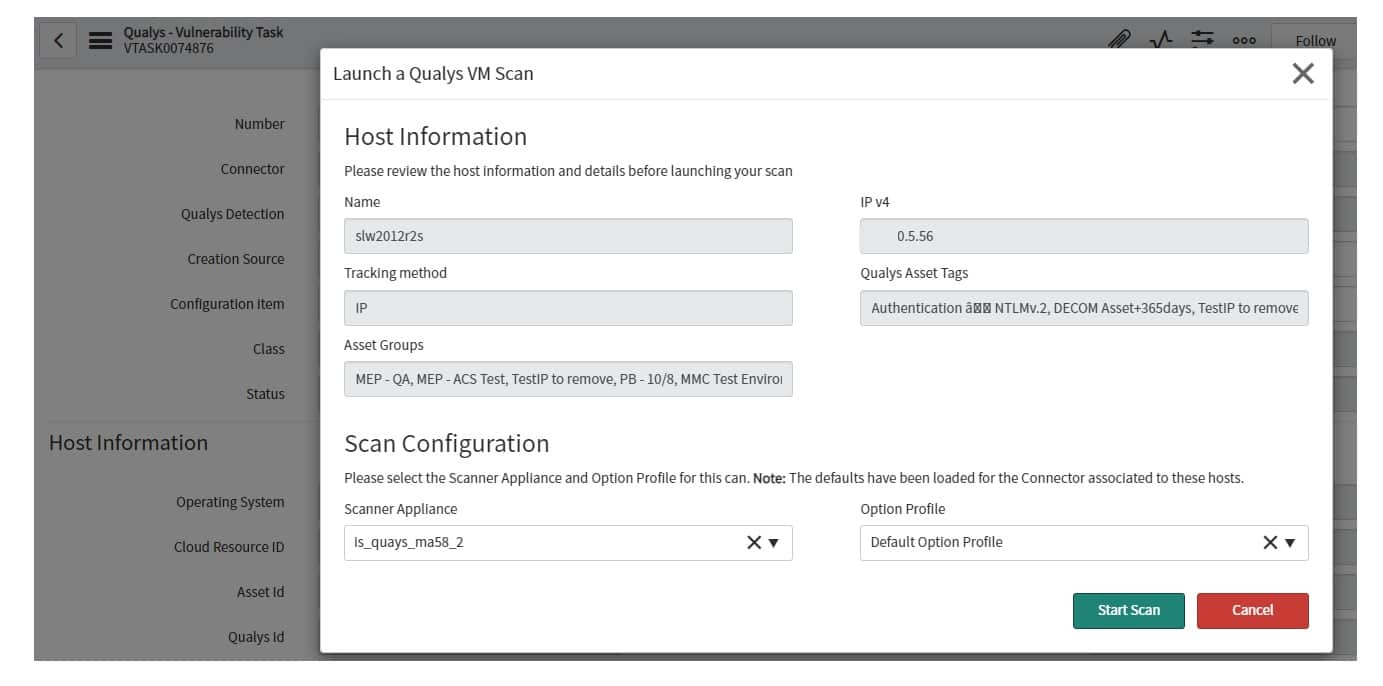Click the Cloud Resource ID label
Viewport: 1383px width, 686px height.
tap(229, 547)
